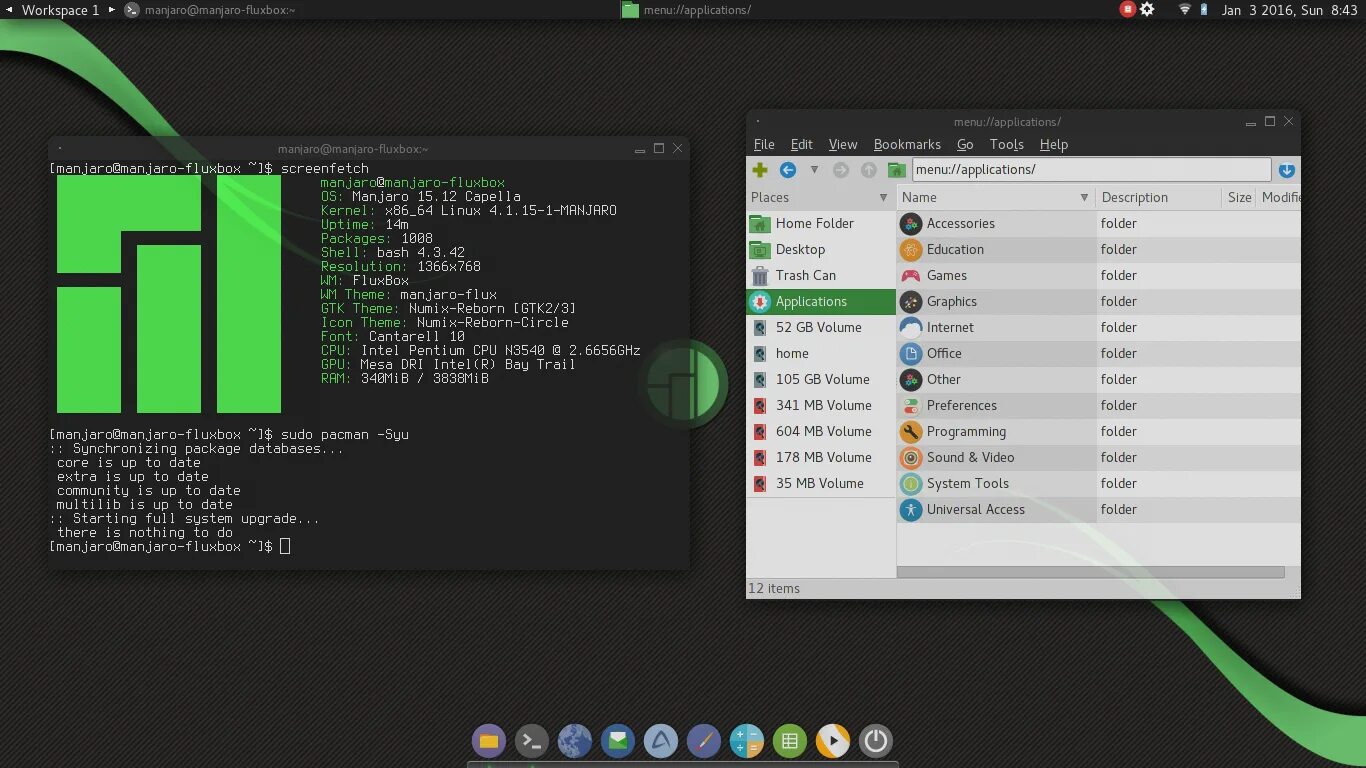
Task: Select the 178 MB Volume
Action: [821, 457]
